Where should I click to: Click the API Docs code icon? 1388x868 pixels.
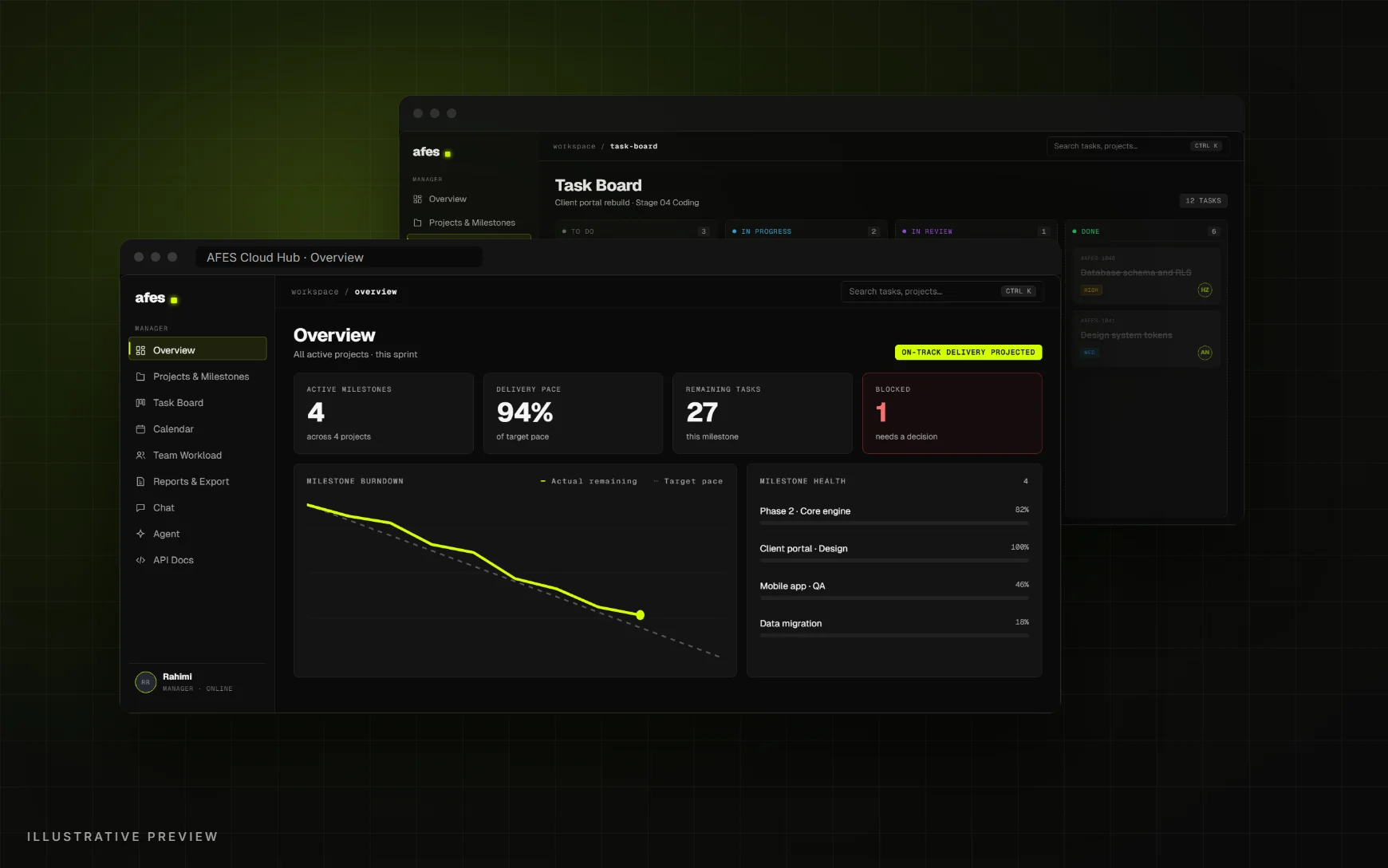point(140,560)
